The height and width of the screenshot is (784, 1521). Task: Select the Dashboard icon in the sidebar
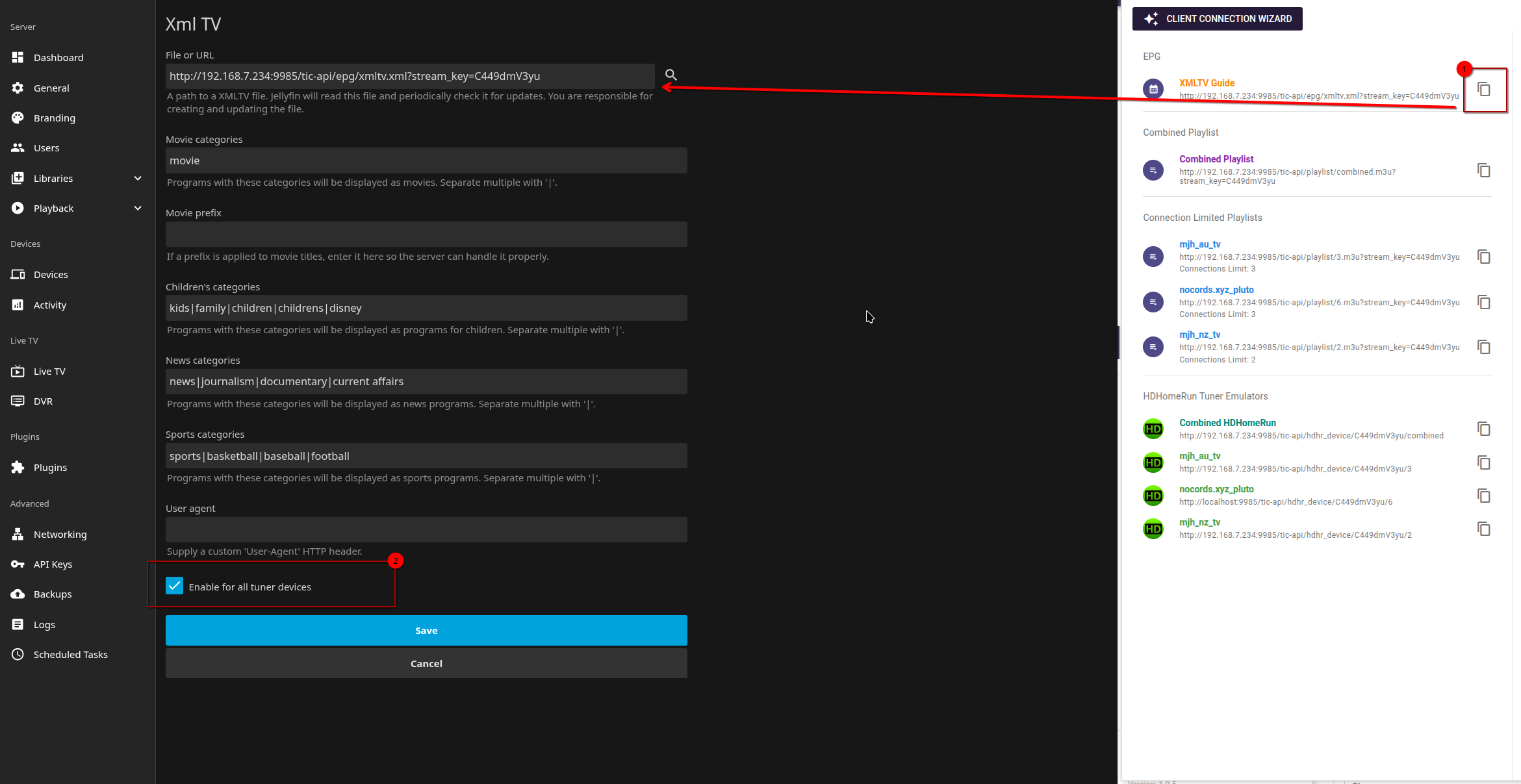pos(18,57)
